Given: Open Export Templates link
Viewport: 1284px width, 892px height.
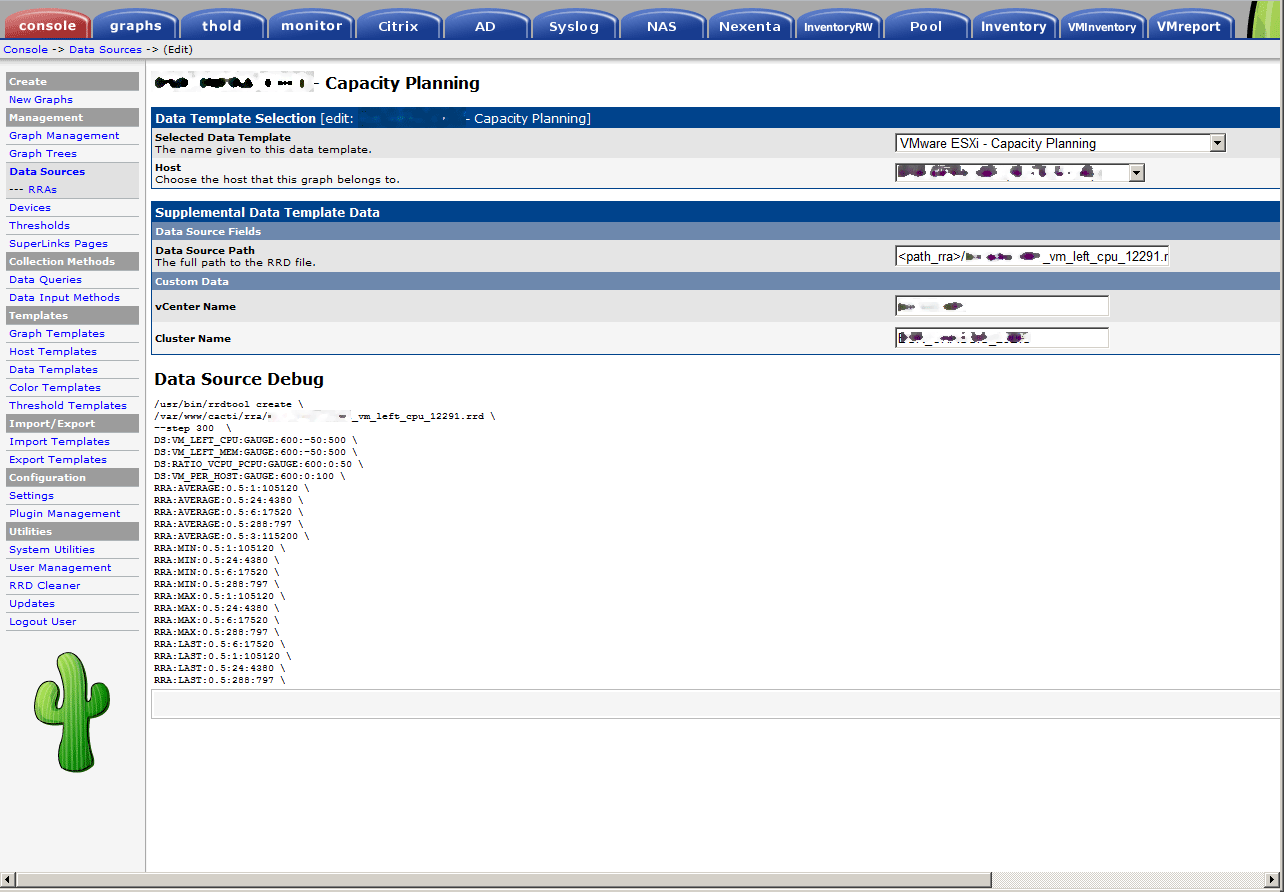Looking at the screenshot, I should pyautogui.click(x=58, y=459).
